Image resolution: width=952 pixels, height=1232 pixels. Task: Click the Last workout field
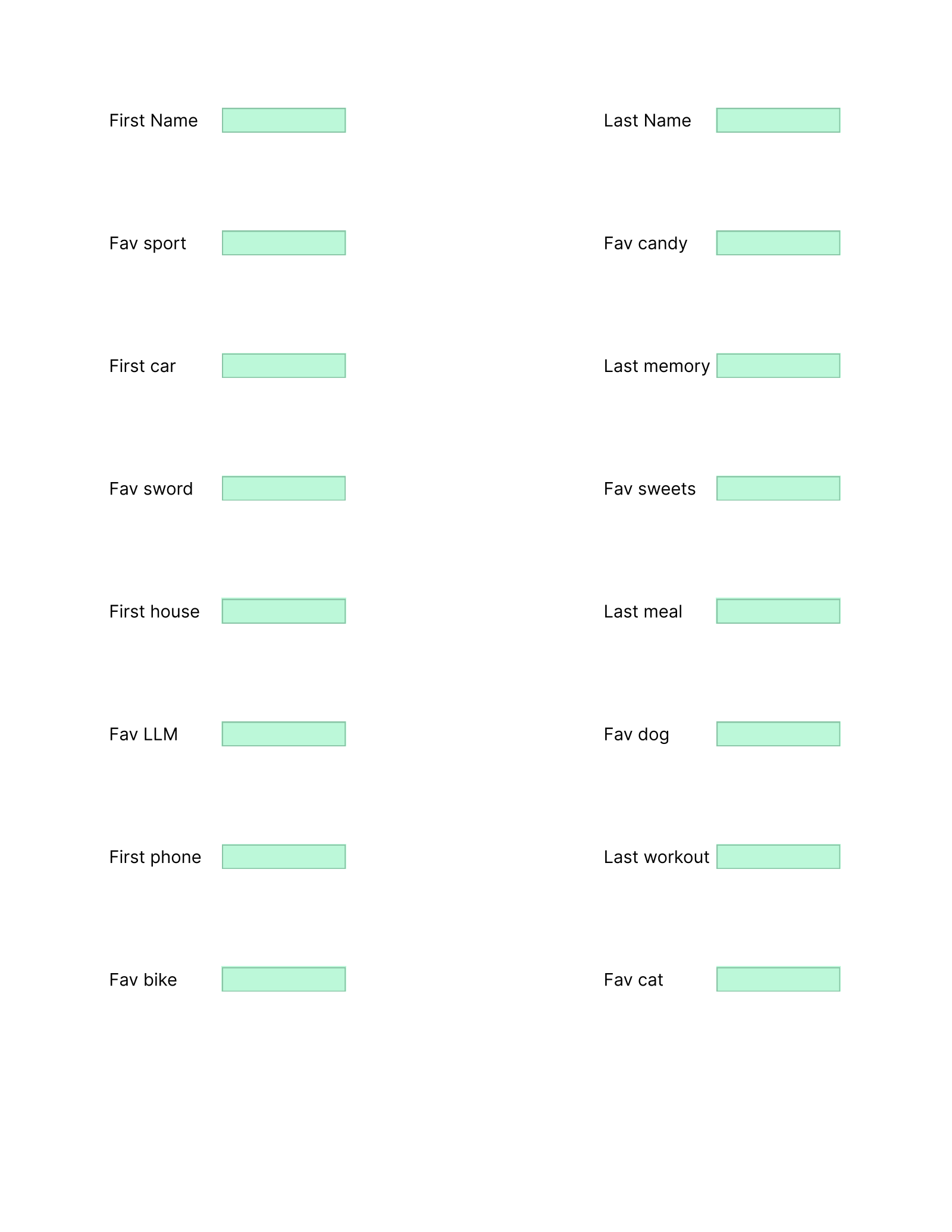[778, 856]
